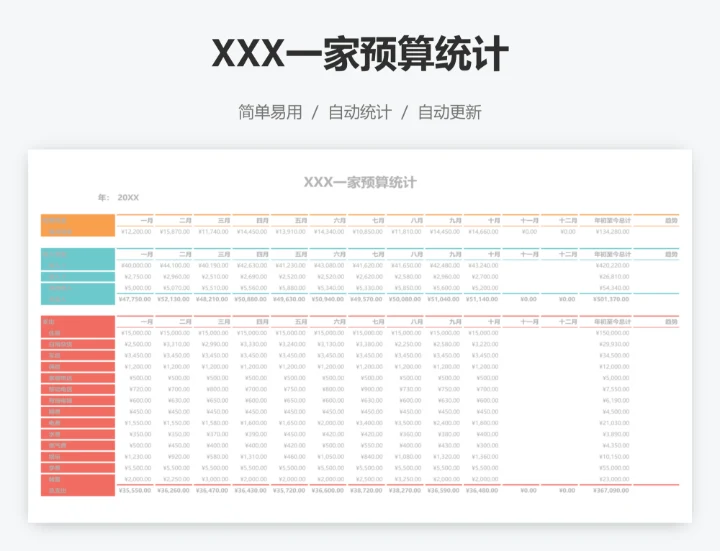
Task: Select the cell ¥15,870.00
Action: tap(174, 231)
